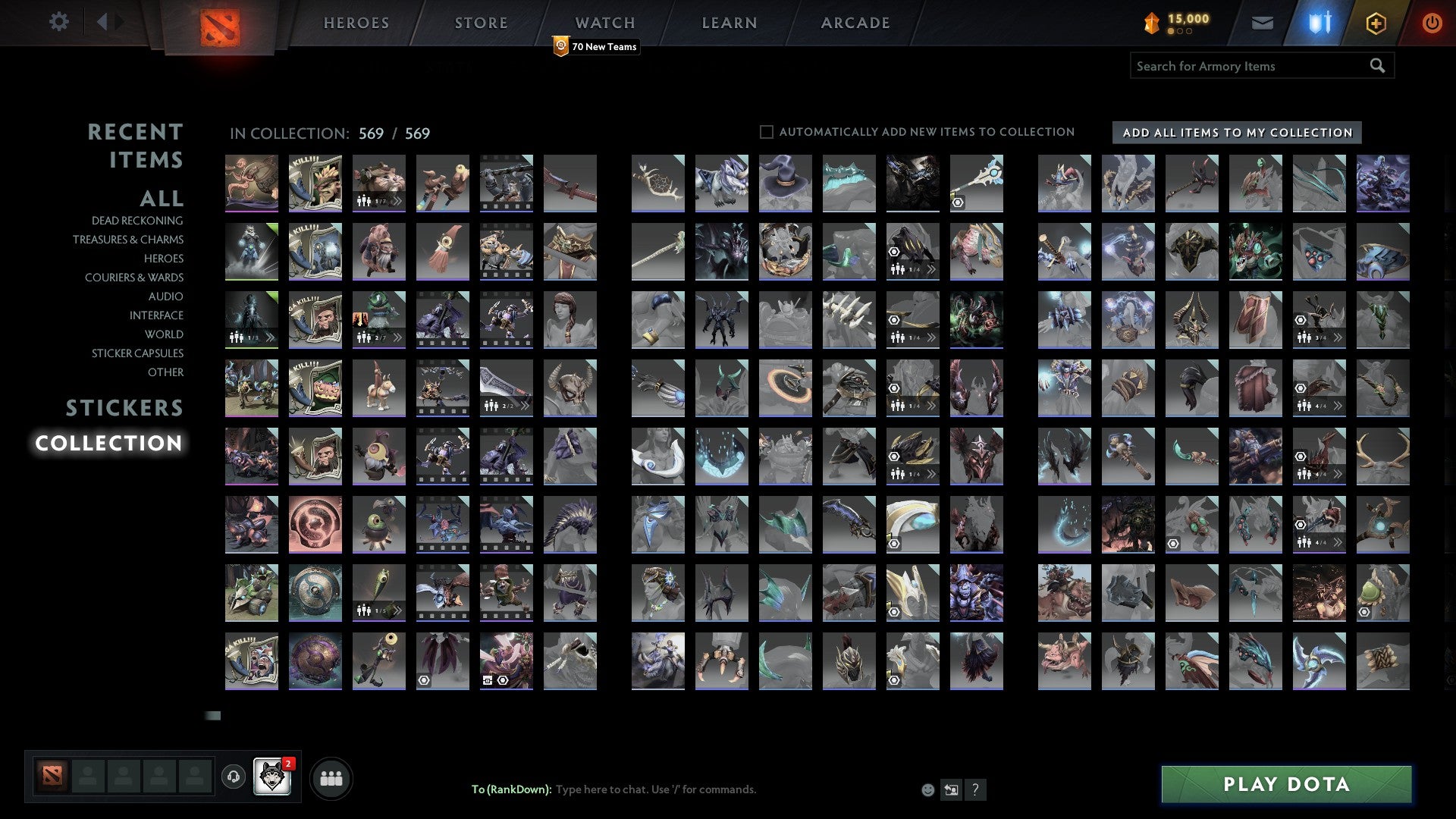Screen dimensions: 1456x819
Task: Click the Dota 2 logo home button
Action: 220,27
